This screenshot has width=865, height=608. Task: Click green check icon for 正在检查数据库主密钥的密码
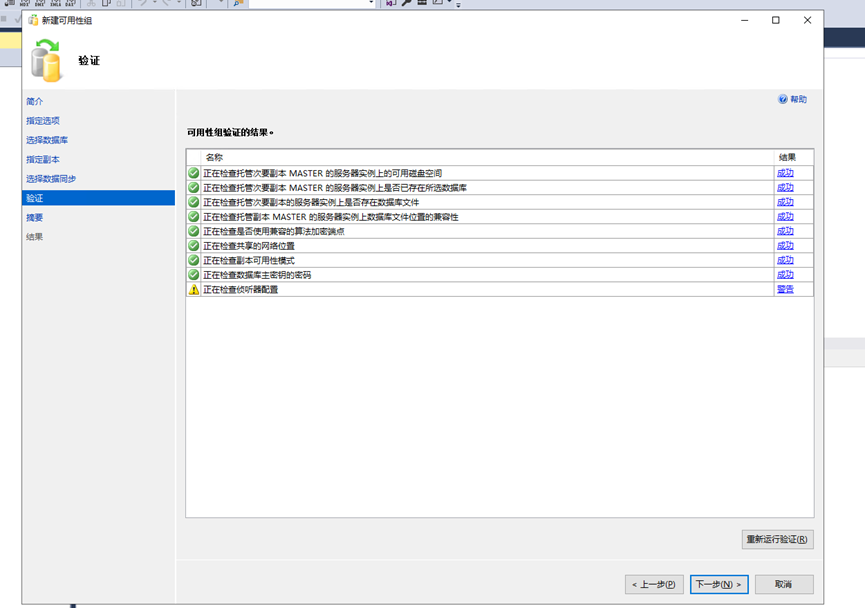click(x=194, y=275)
